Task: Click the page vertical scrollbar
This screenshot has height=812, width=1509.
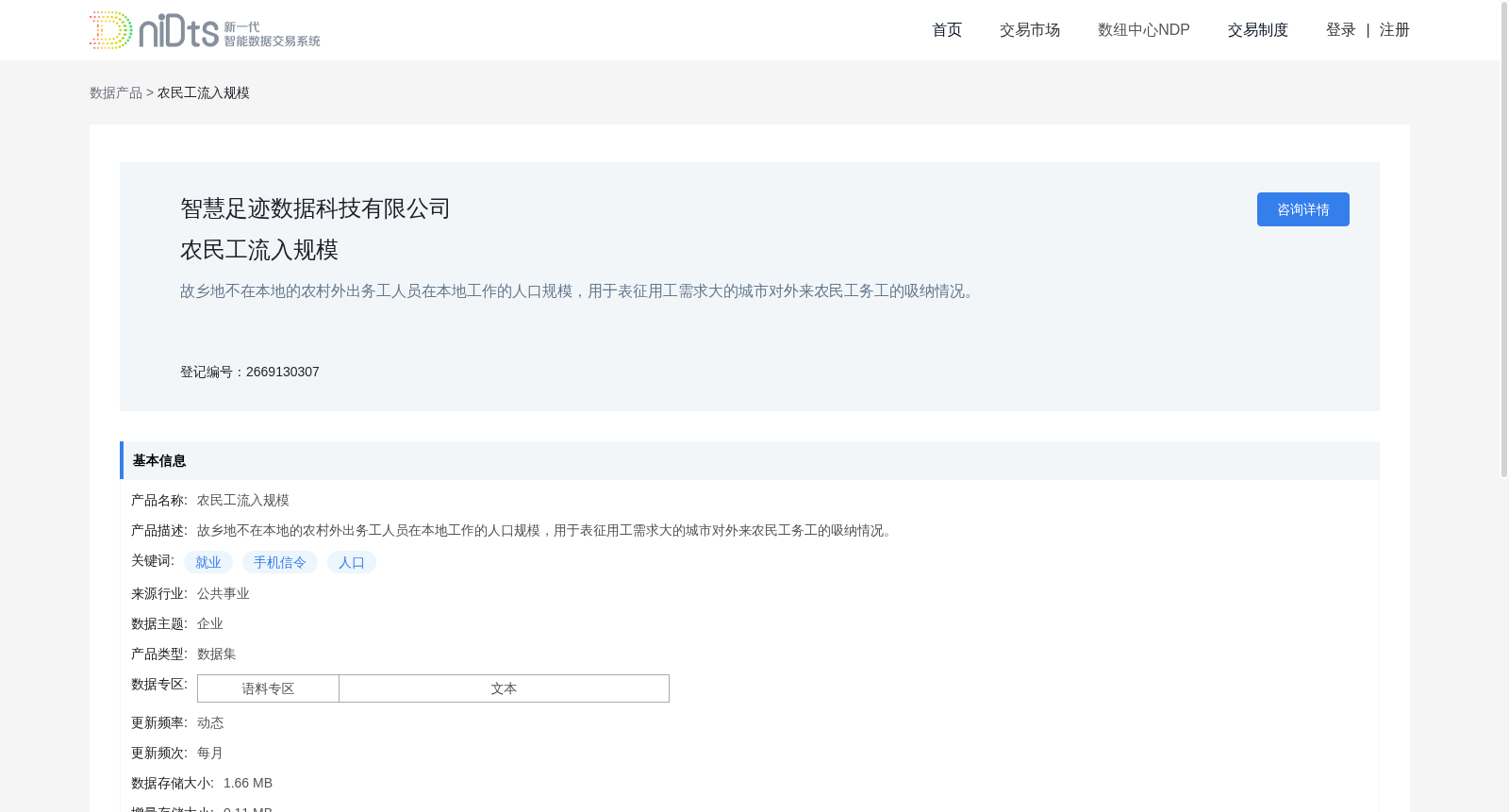Action: 1504,239
